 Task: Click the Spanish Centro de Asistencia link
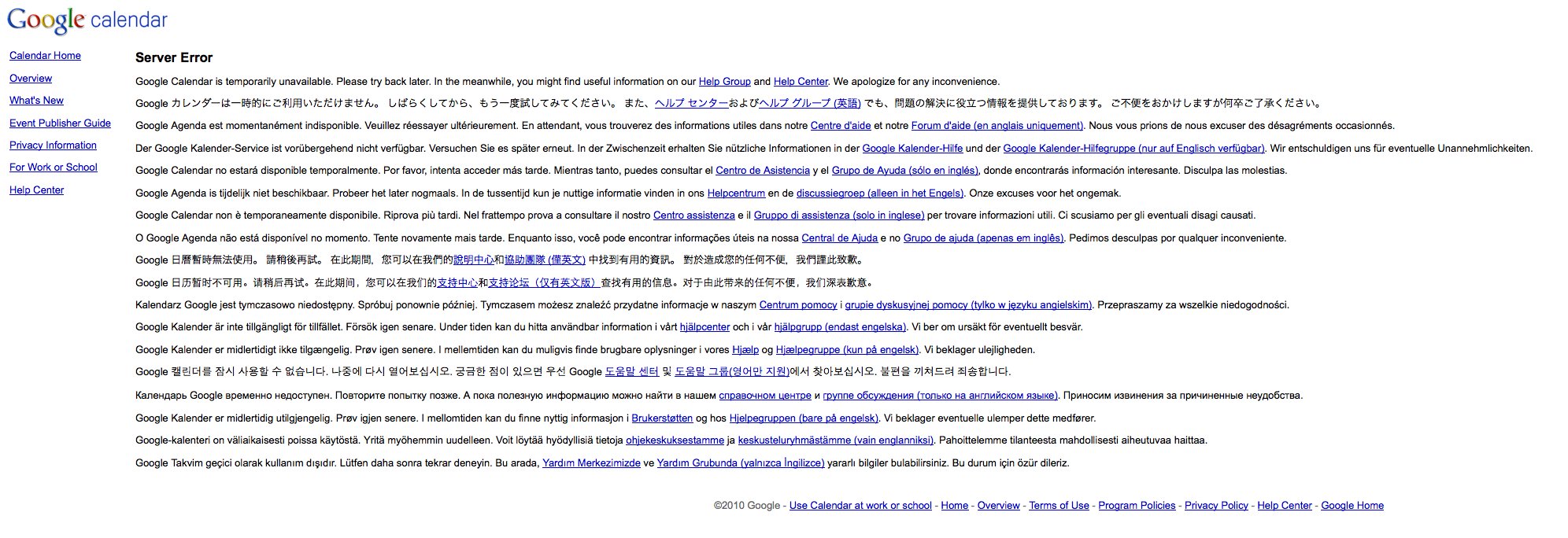tap(762, 171)
